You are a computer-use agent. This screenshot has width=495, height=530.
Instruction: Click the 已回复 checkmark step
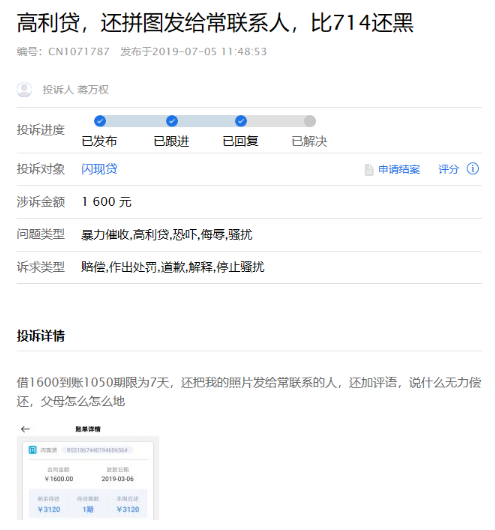[x=241, y=121]
